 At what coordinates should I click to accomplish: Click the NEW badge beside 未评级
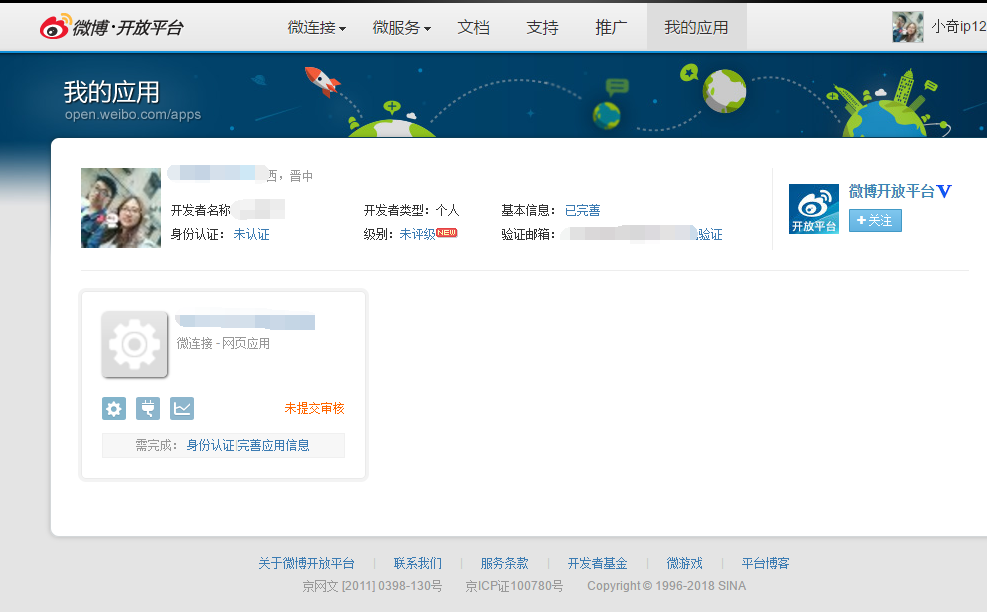pos(447,232)
